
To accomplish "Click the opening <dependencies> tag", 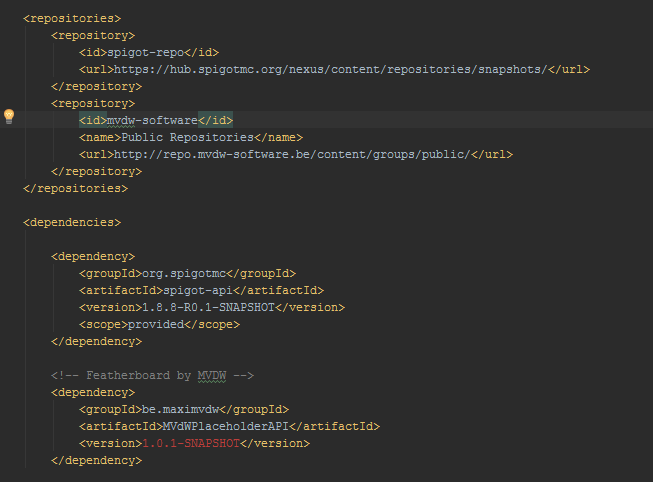I will [x=72, y=222].
